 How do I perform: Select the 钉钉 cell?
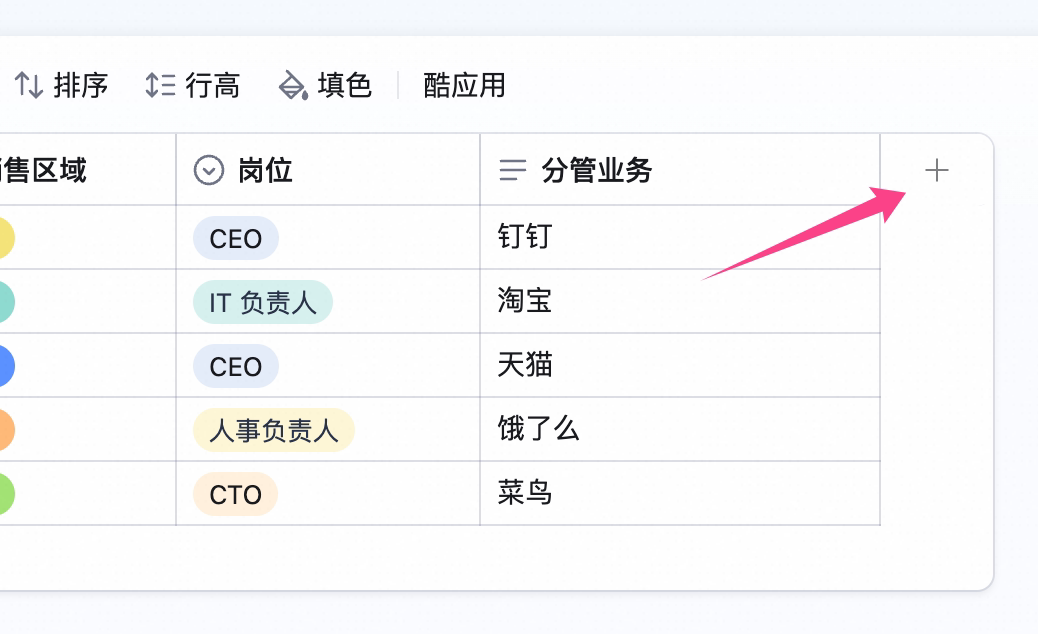[680, 237]
